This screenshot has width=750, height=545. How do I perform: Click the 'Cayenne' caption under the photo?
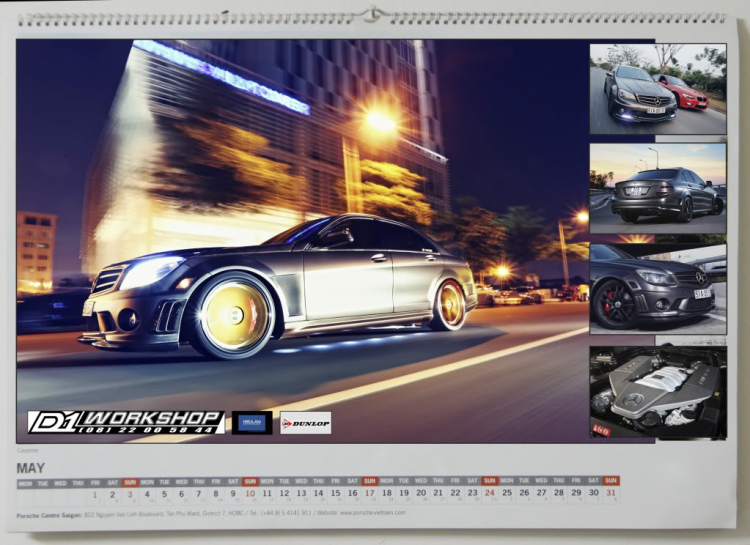coord(27,450)
